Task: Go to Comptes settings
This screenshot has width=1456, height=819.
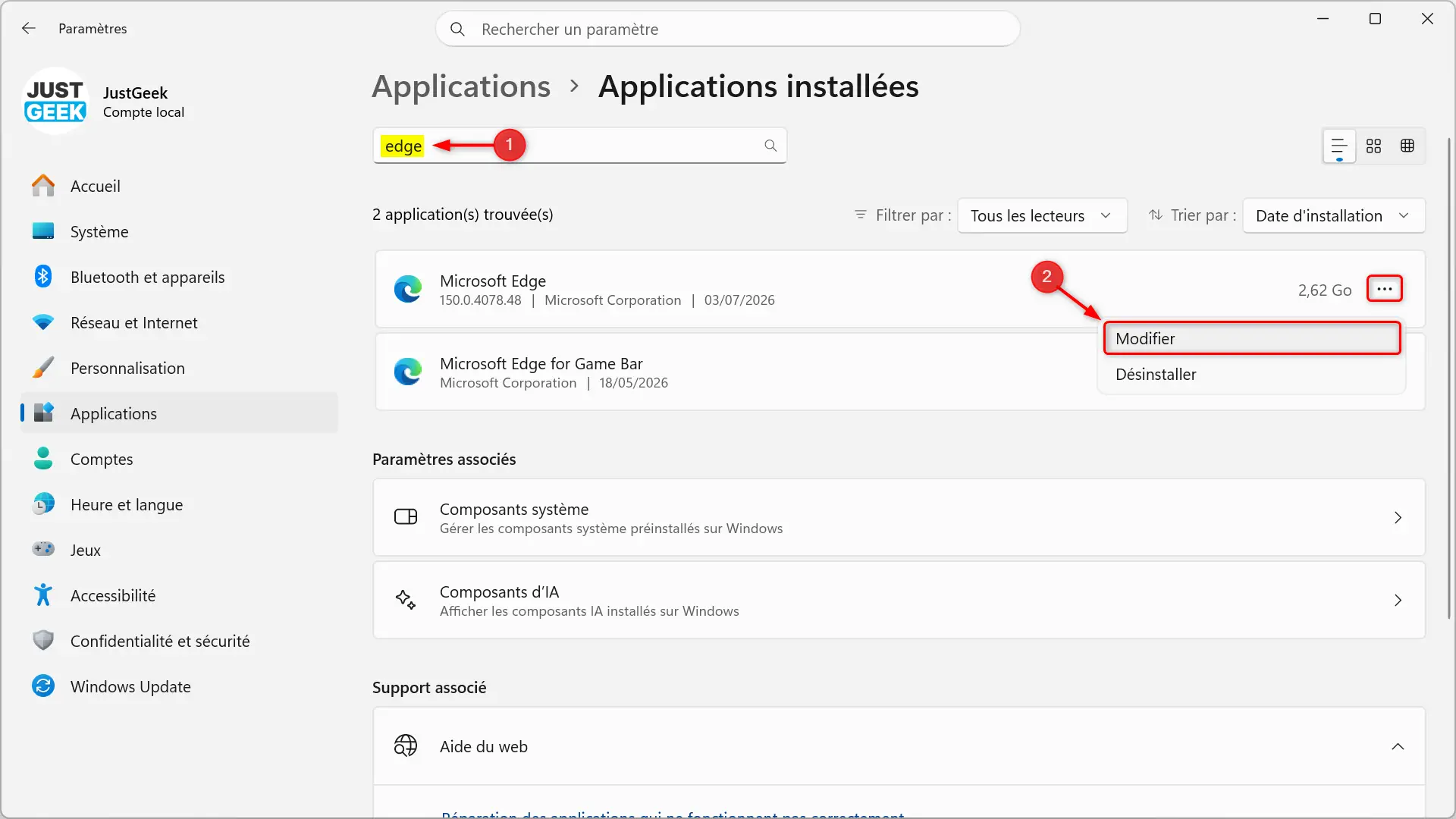Action: pyautogui.click(x=179, y=459)
